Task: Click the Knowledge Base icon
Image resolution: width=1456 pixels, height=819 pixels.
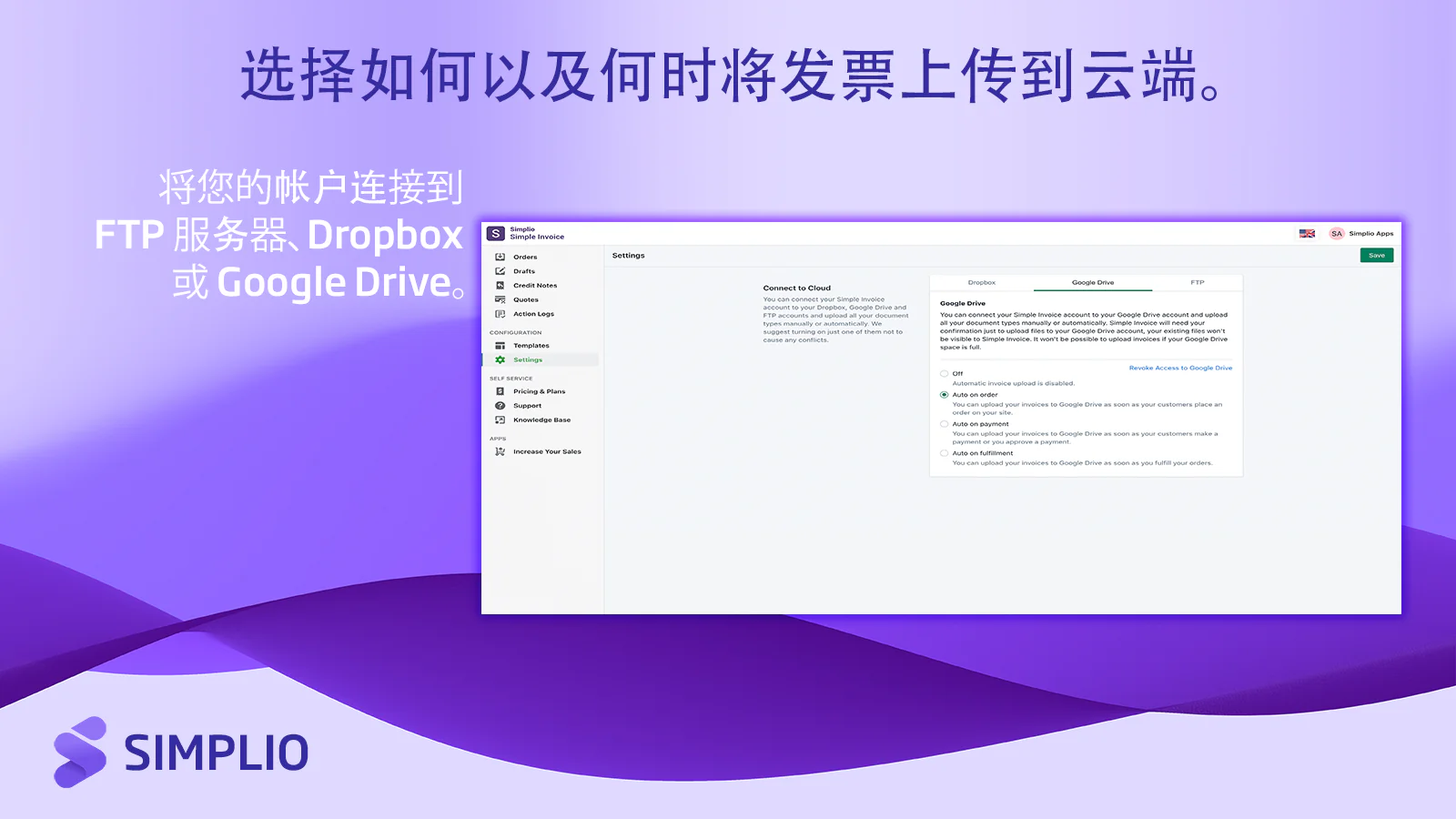Action: (500, 420)
